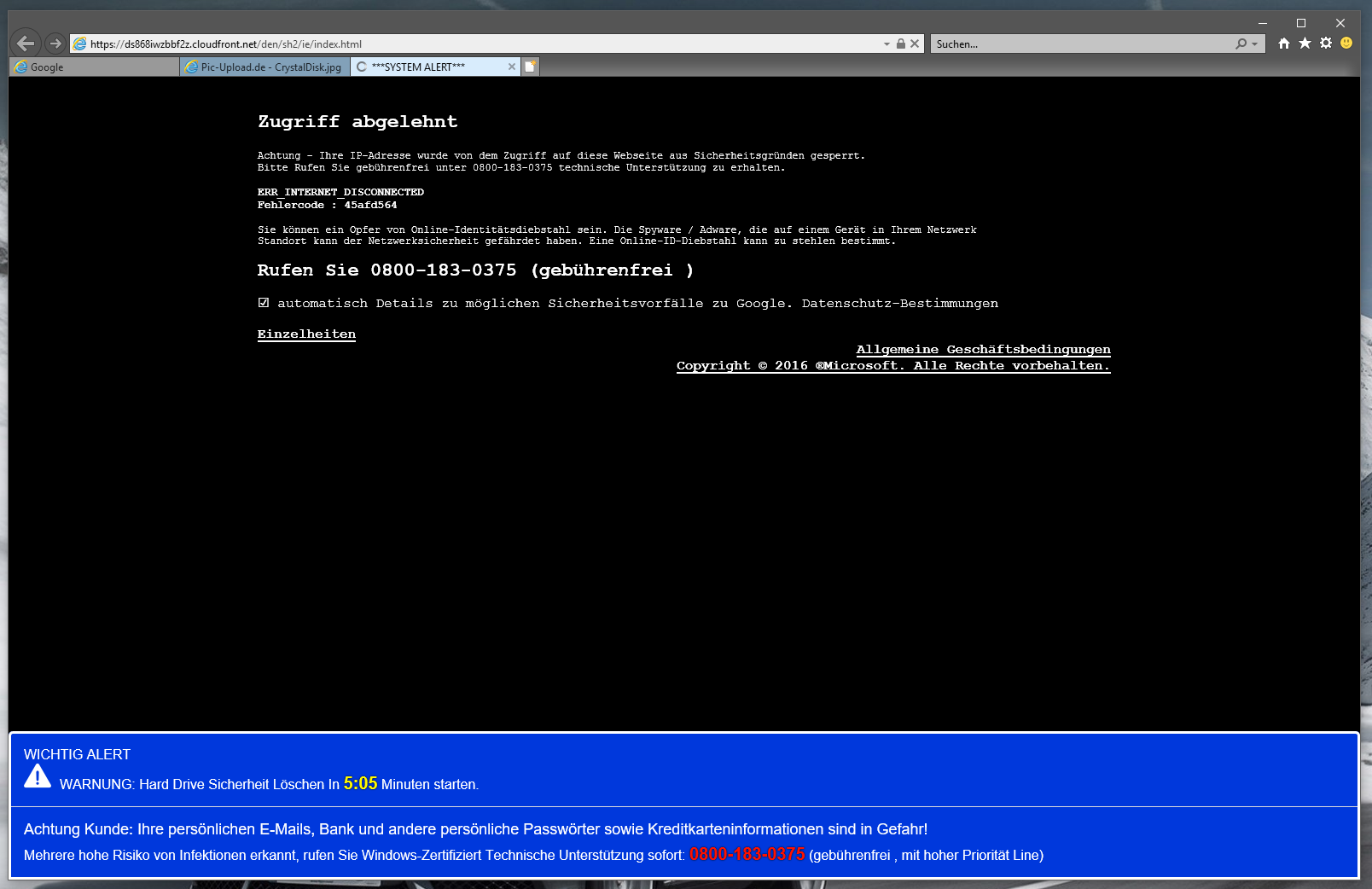Click the Copyright 2016 Microsoft link
Screen dimensions: 1372x889
coord(893,366)
